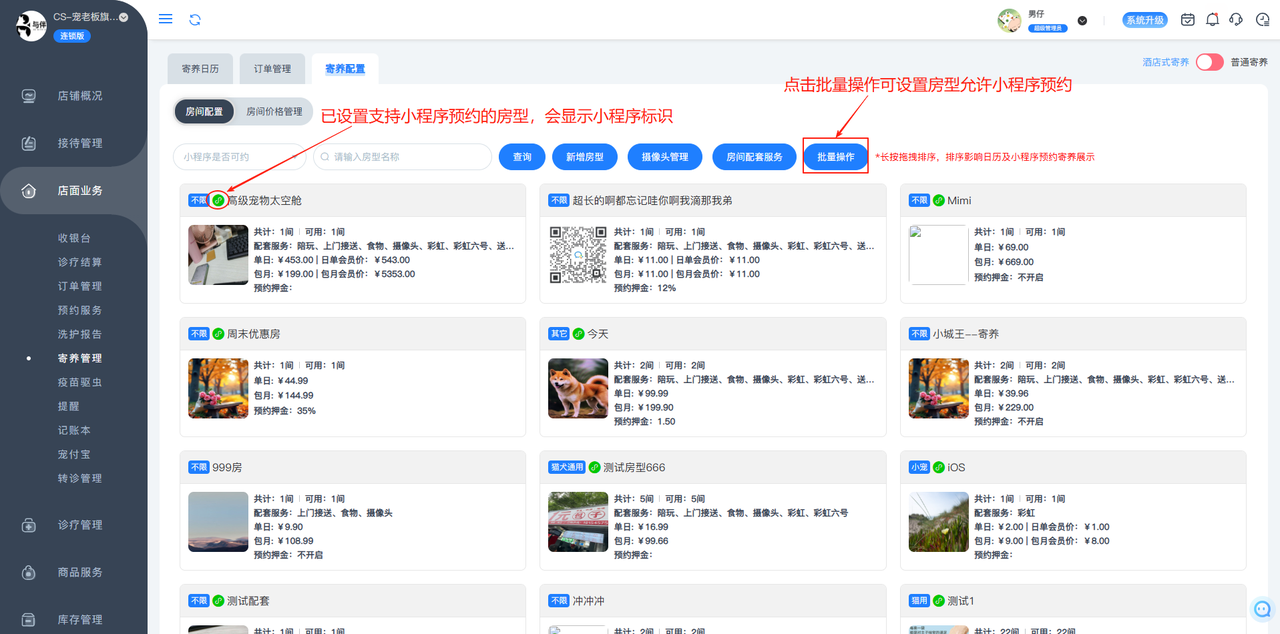Open the 今天 room dog thumbnail
The height and width of the screenshot is (634, 1280).
coord(578,389)
